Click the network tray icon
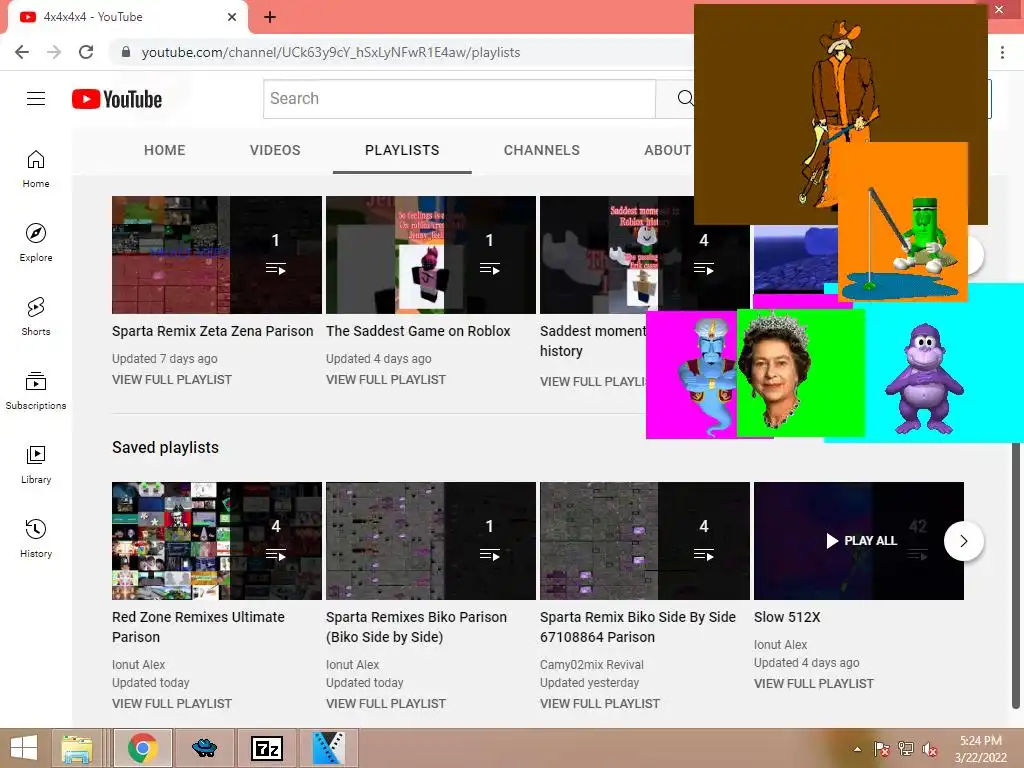This screenshot has width=1024, height=768. 906,749
